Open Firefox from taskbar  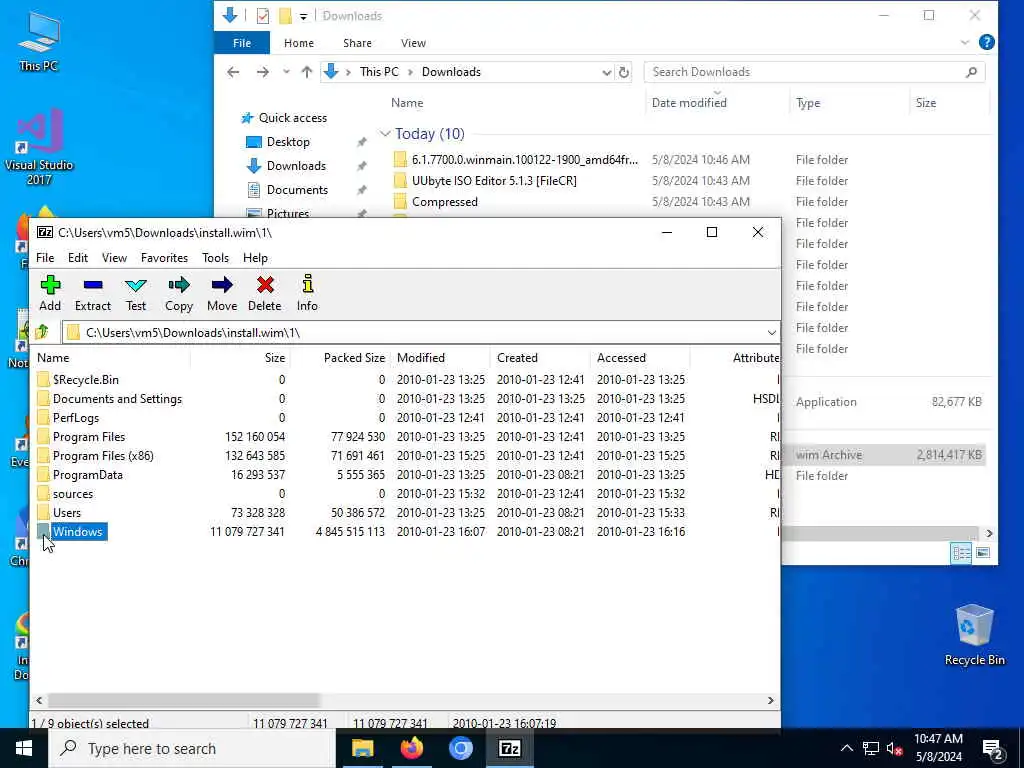click(x=411, y=748)
